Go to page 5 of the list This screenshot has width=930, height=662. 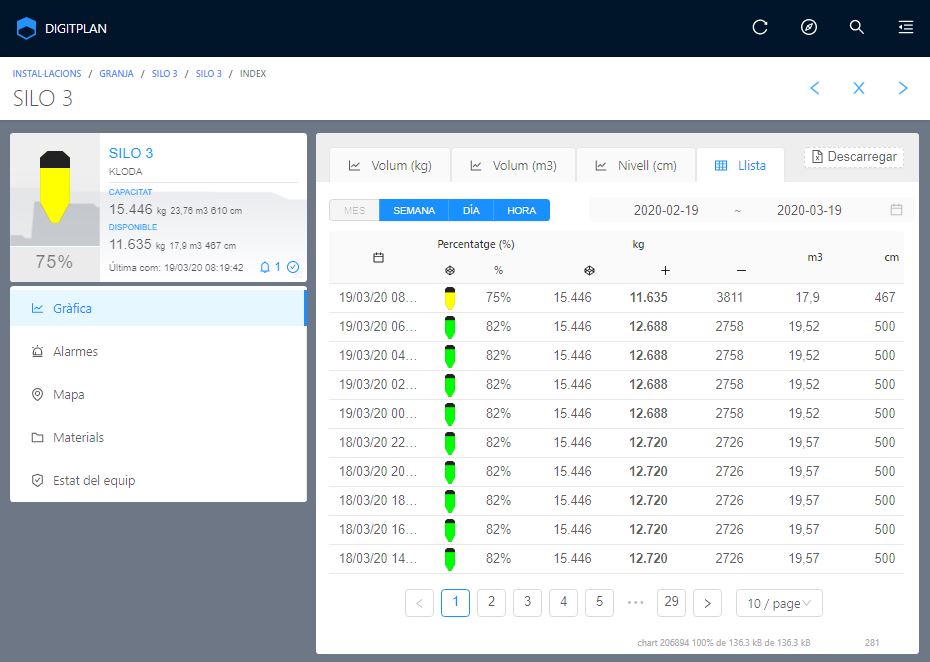[600, 603]
